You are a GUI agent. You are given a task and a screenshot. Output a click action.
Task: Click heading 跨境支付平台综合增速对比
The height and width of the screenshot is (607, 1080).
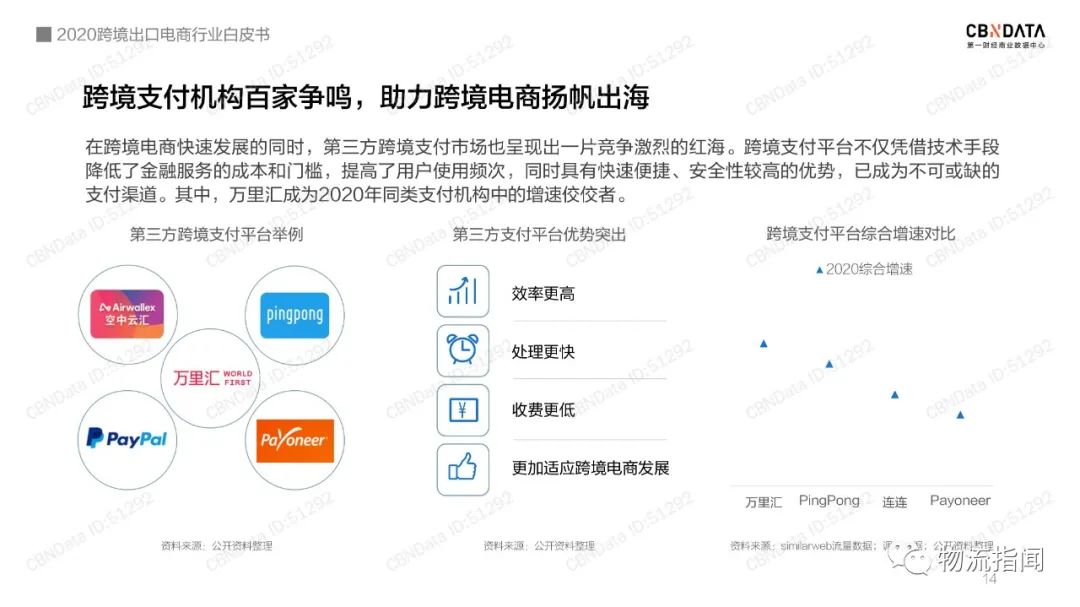(x=861, y=234)
